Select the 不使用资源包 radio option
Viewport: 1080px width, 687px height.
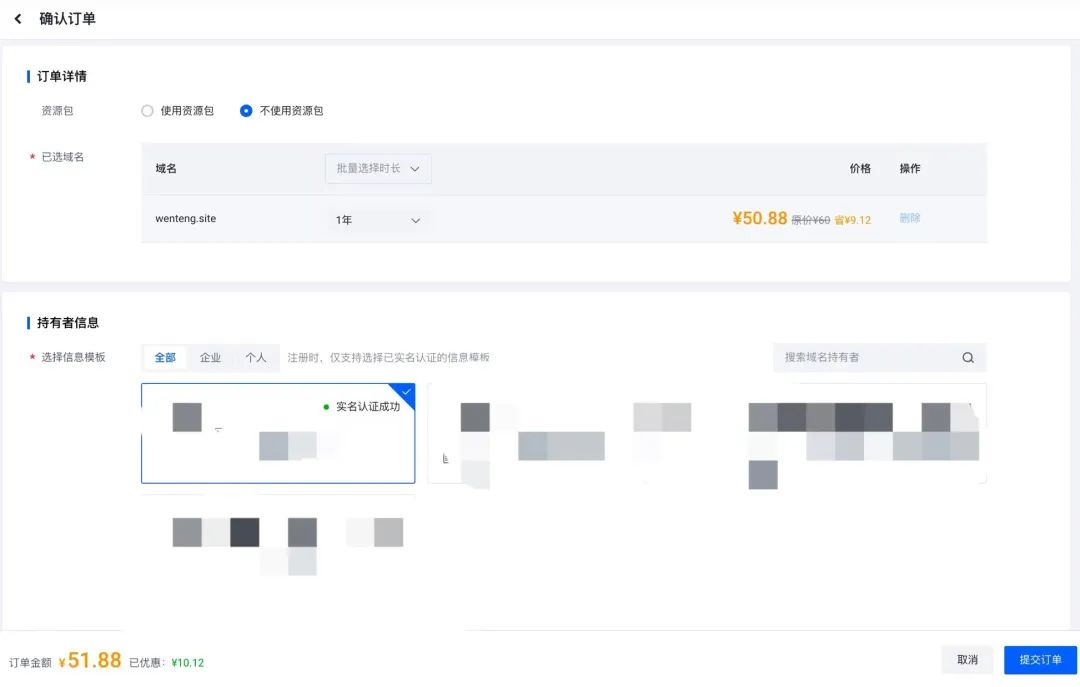click(246, 111)
